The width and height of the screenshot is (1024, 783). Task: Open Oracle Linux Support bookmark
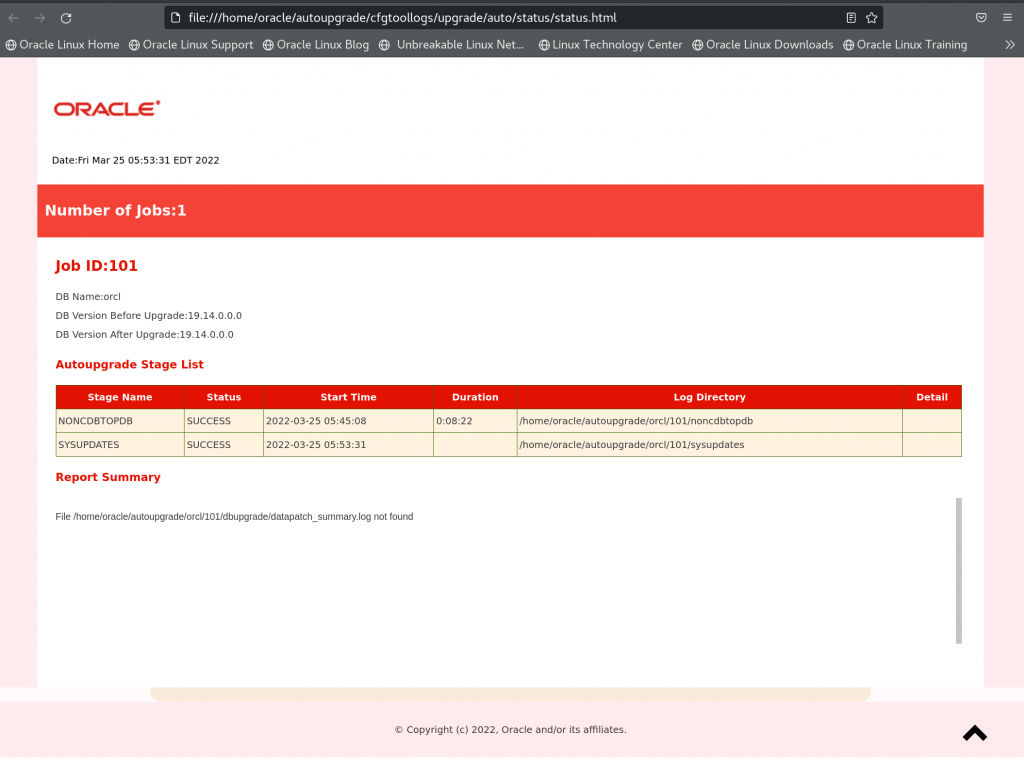[x=191, y=45]
